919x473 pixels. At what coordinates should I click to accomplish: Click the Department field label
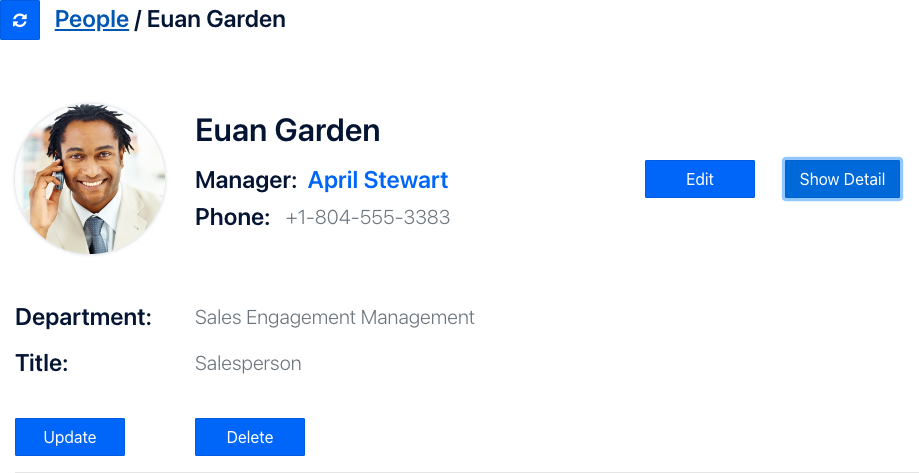pos(83,318)
